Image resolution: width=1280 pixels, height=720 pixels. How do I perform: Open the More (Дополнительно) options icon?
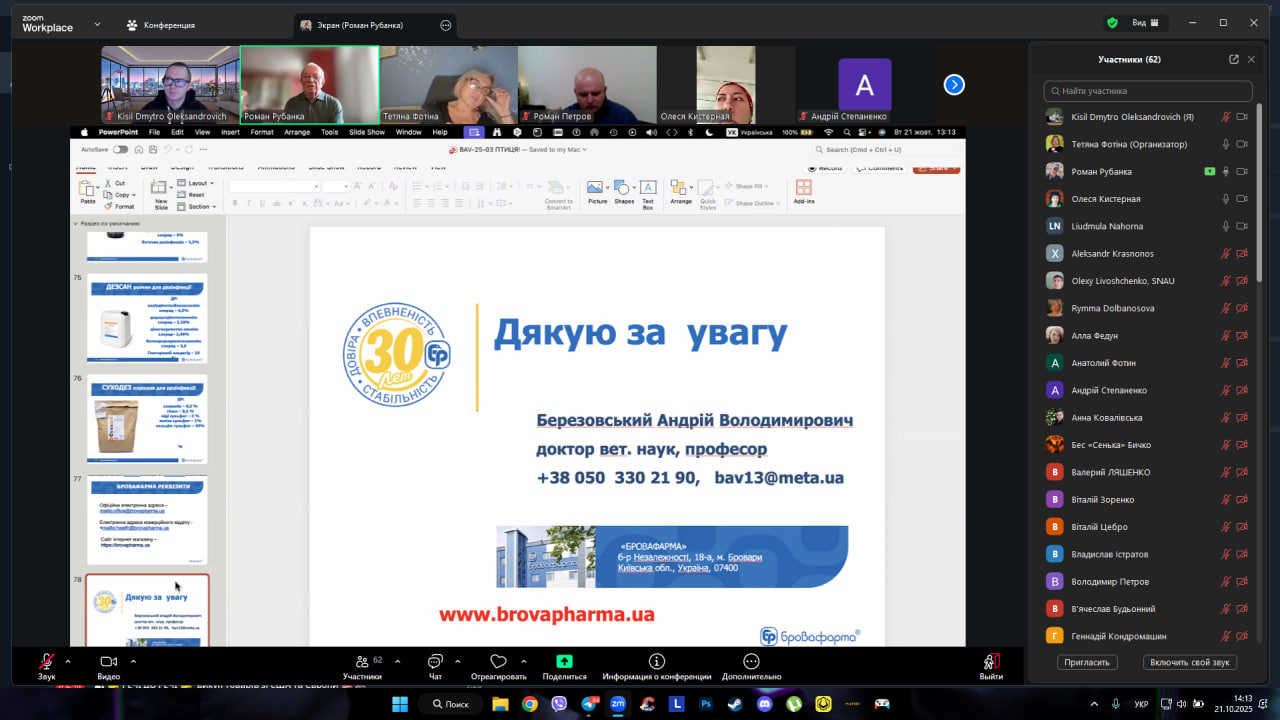pos(751,662)
